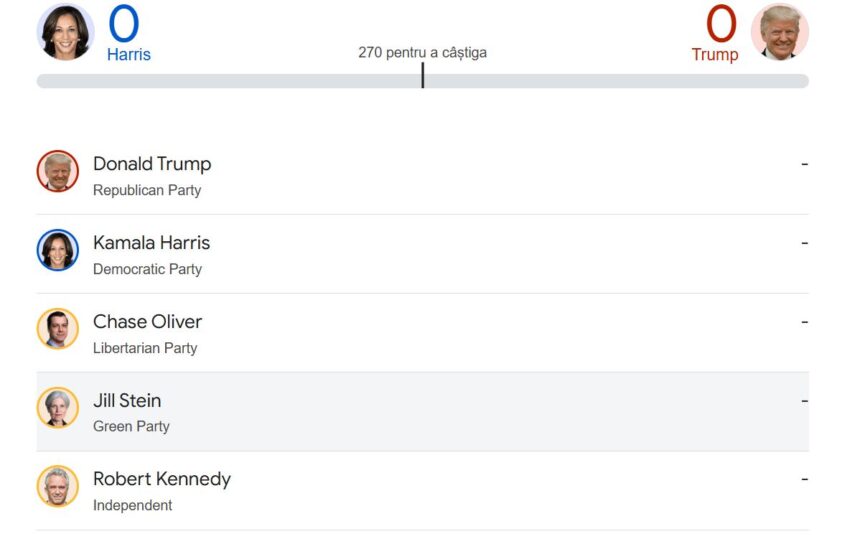Open the Donald Trump candidate name
860x539 pixels.
click(x=152, y=164)
